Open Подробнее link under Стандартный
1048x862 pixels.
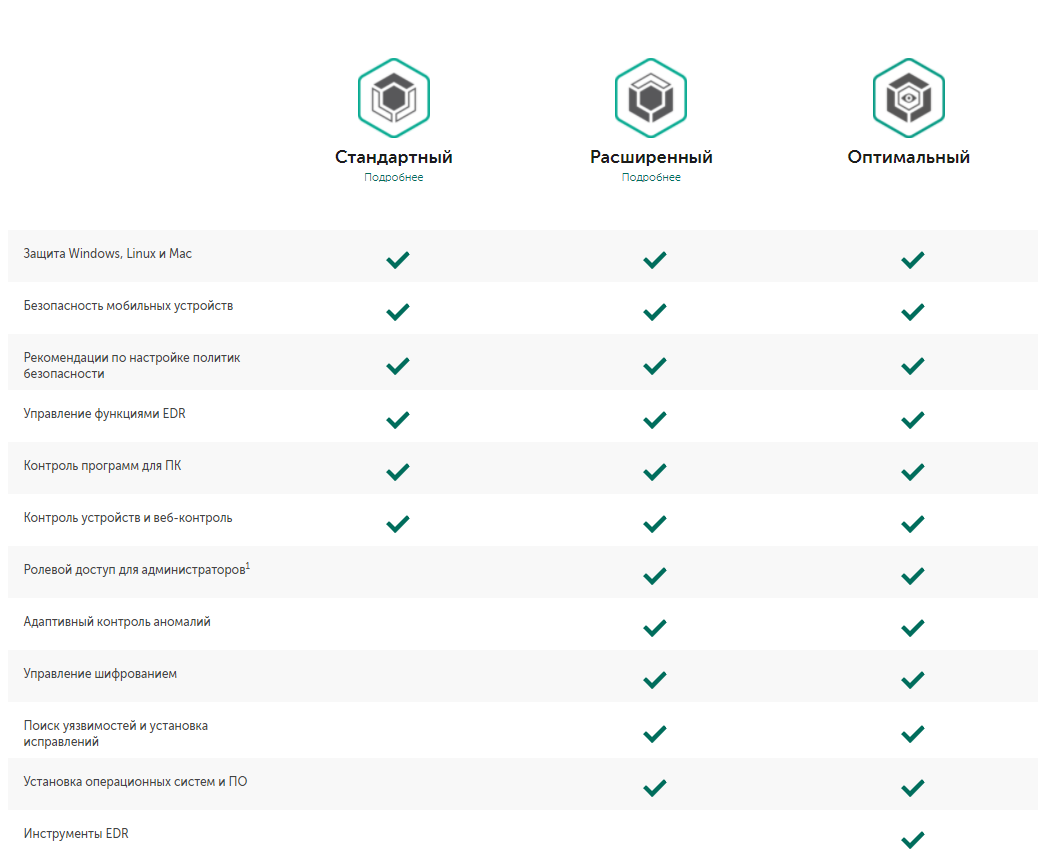(394, 177)
